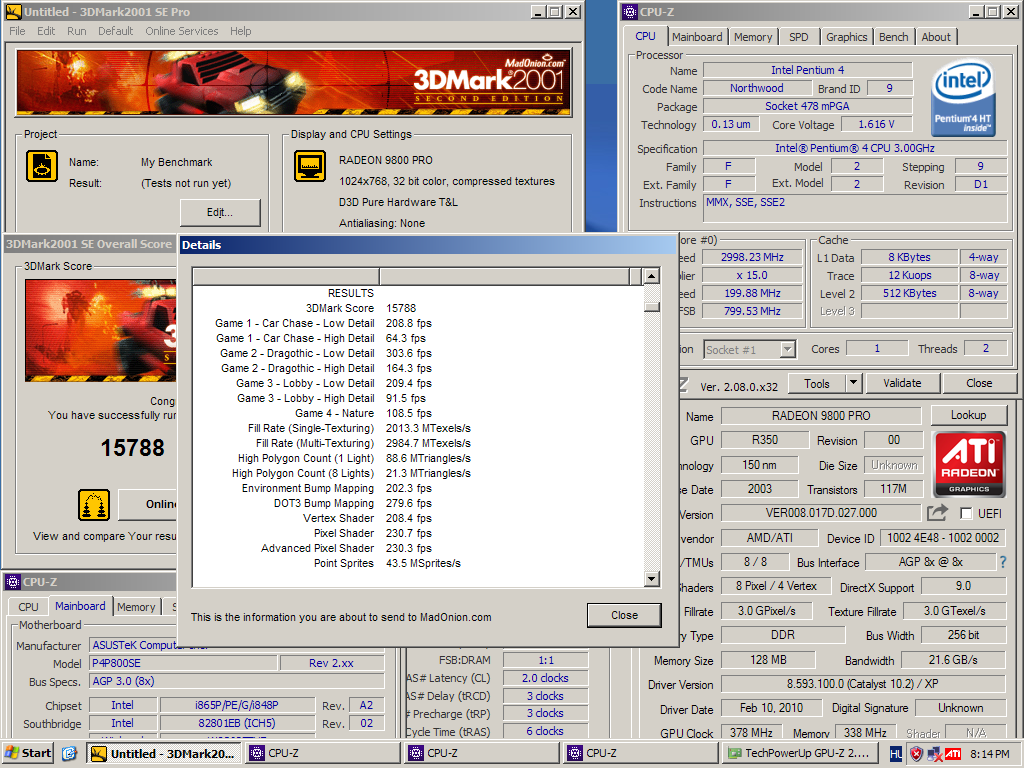The width and height of the screenshot is (1024, 768).
Task: Switch to Untitled - 3DMark2001 taskbar button
Action: [x=165, y=754]
